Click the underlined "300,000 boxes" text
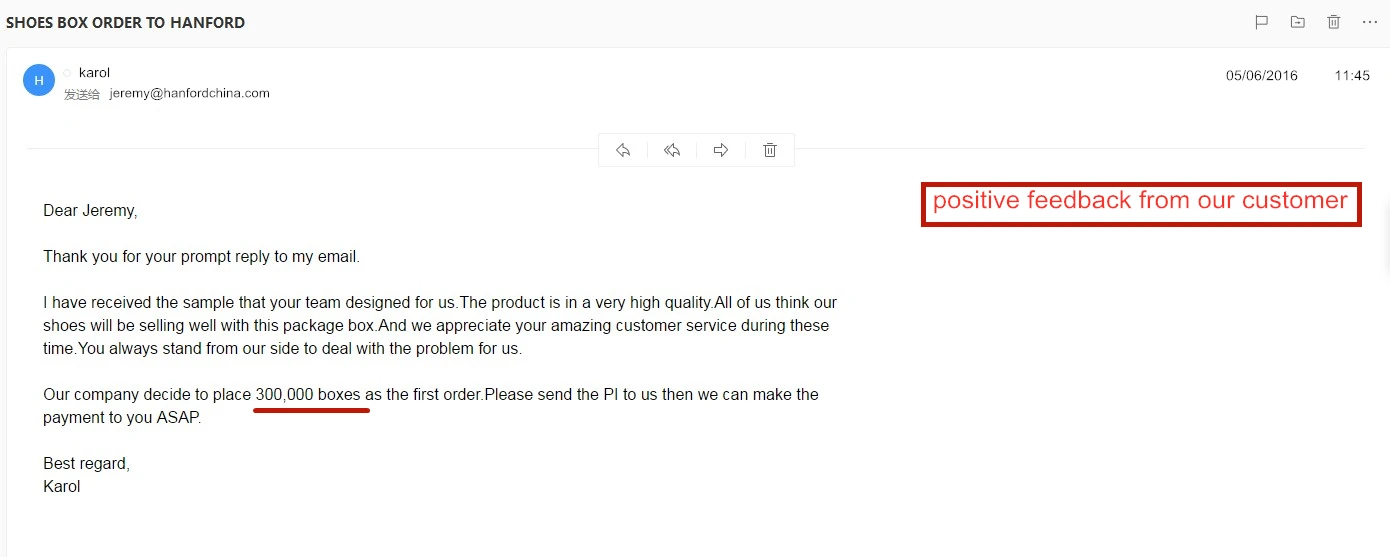 [308, 395]
